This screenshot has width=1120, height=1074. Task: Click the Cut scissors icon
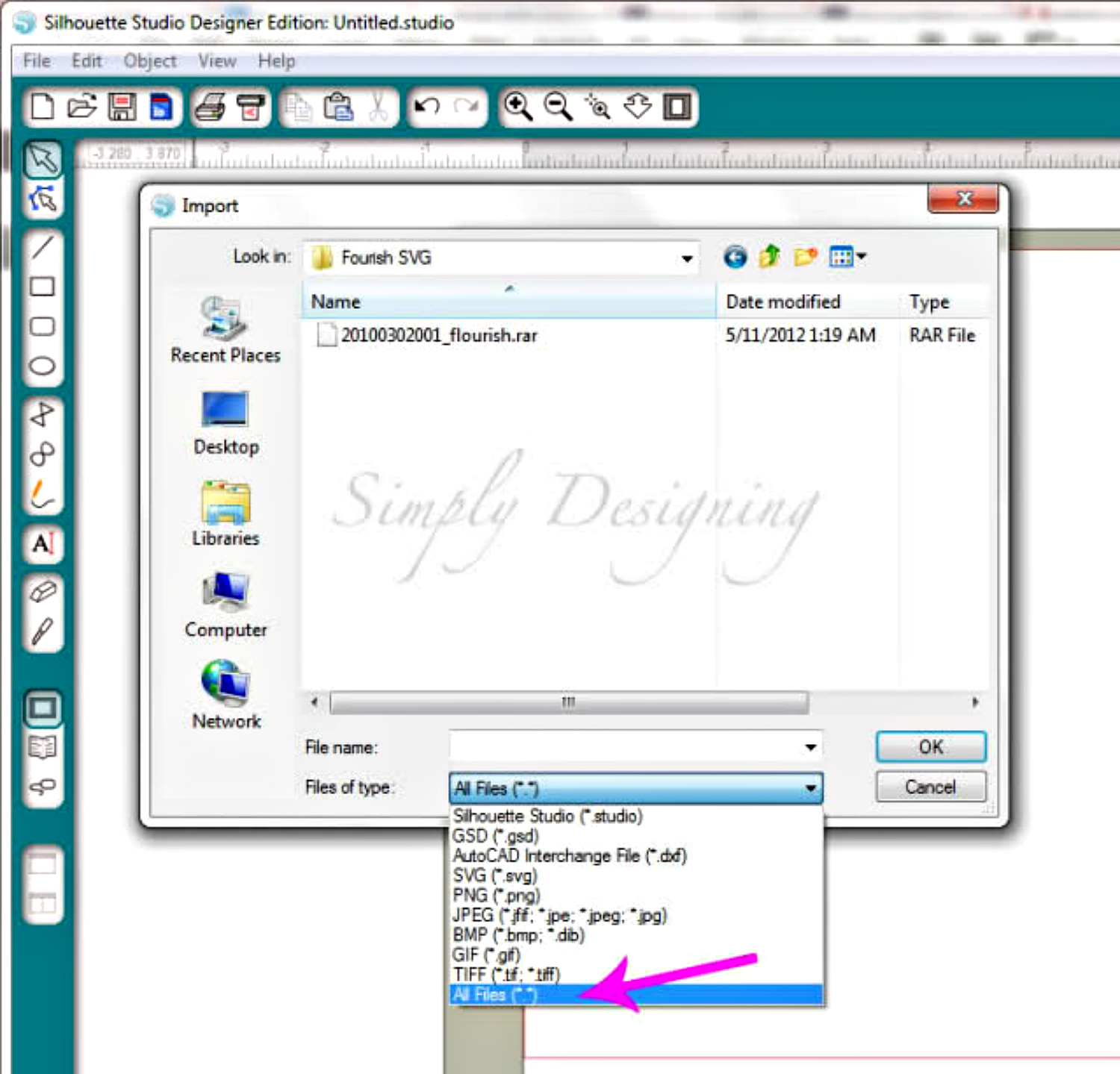(x=379, y=107)
